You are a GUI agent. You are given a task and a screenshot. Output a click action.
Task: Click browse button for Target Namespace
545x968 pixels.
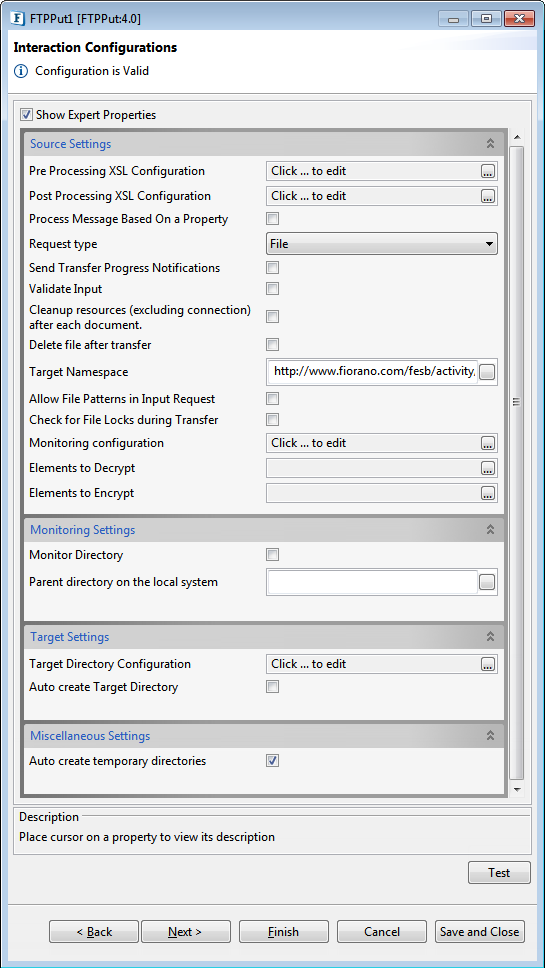[487, 372]
